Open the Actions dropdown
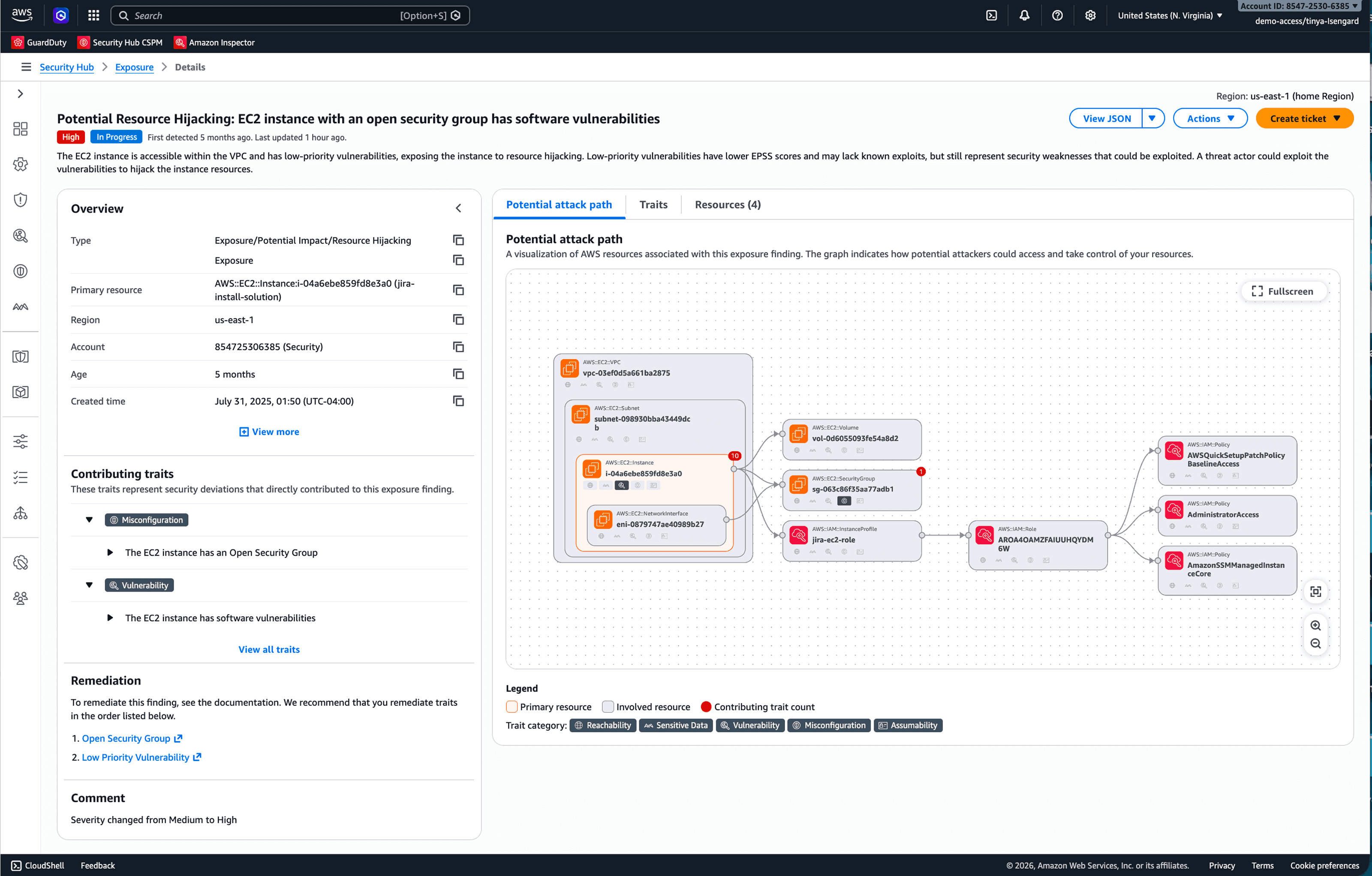The width and height of the screenshot is (1372, 876). 1210,118
